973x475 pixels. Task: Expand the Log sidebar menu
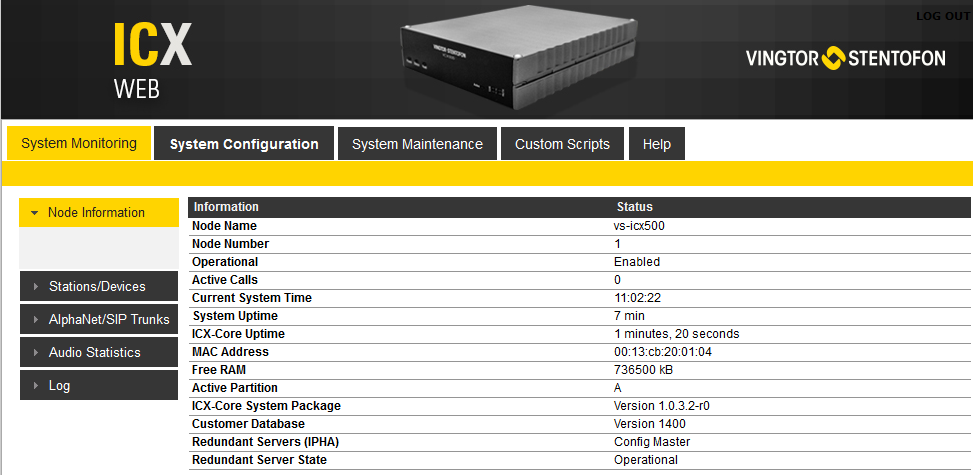pos(60,385)
